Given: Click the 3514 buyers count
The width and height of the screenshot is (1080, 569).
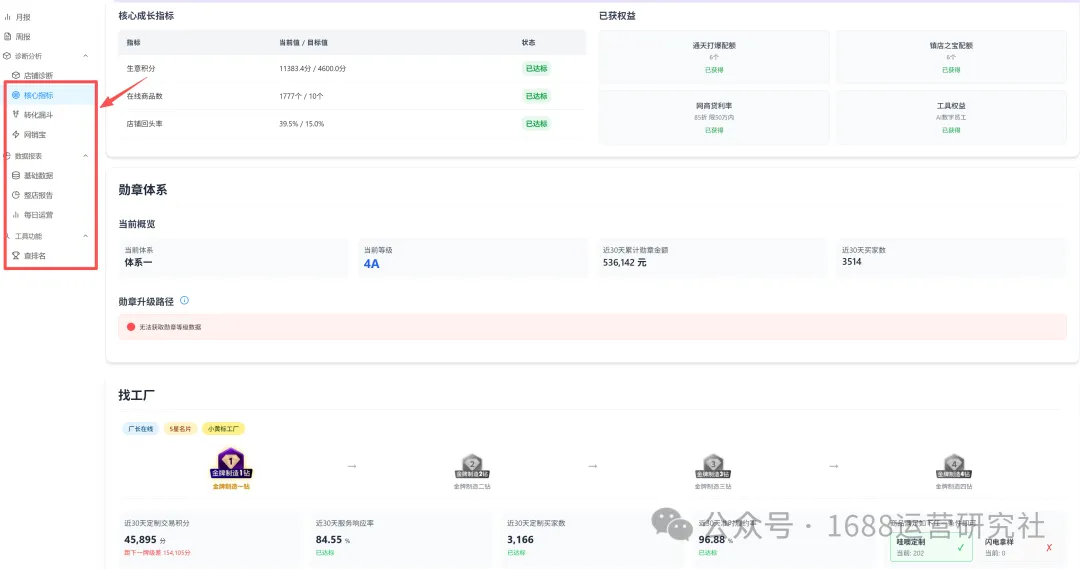Looking at the screenshot, I should (x=851, y=262).
